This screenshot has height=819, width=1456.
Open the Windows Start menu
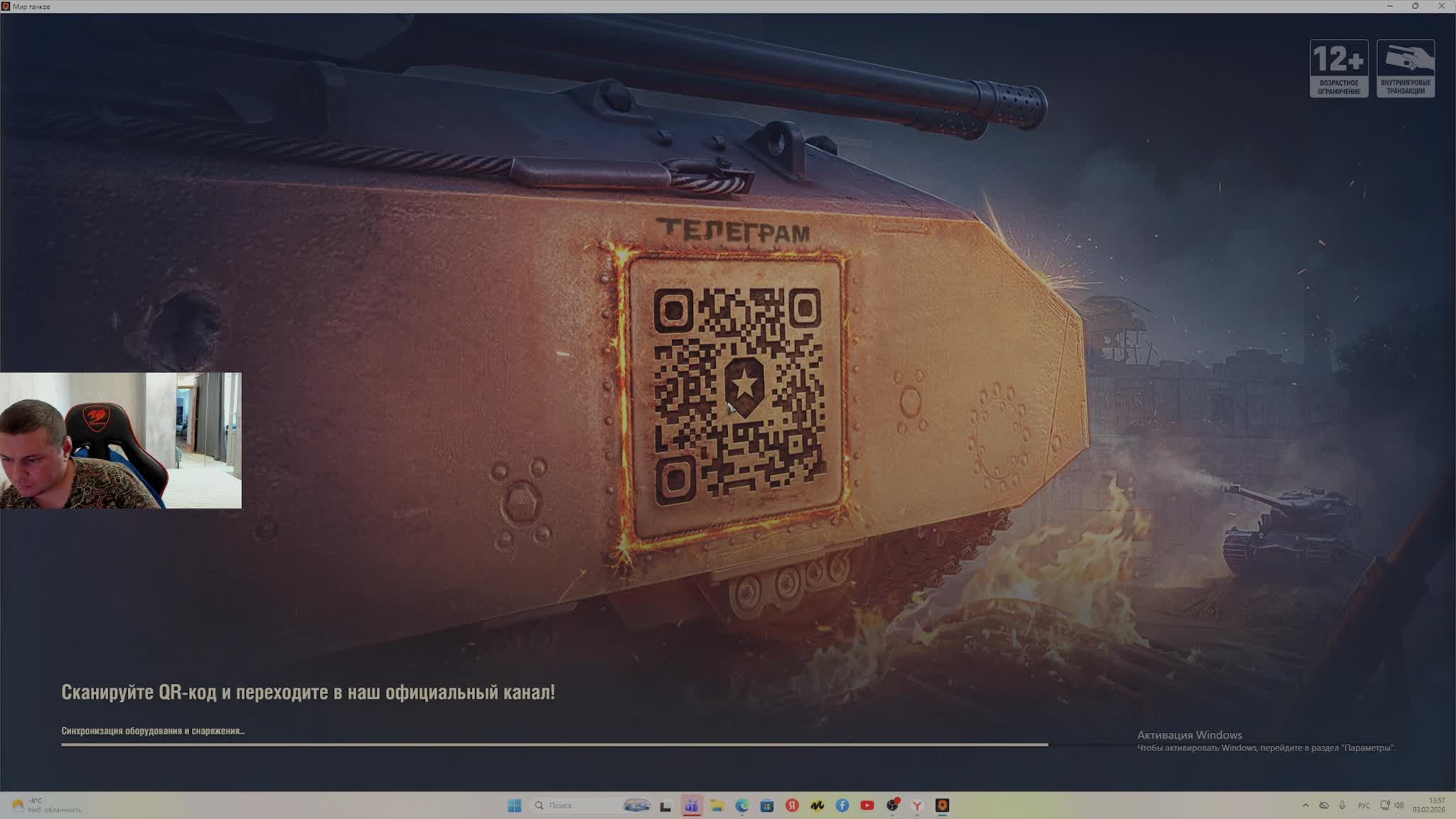515,805
